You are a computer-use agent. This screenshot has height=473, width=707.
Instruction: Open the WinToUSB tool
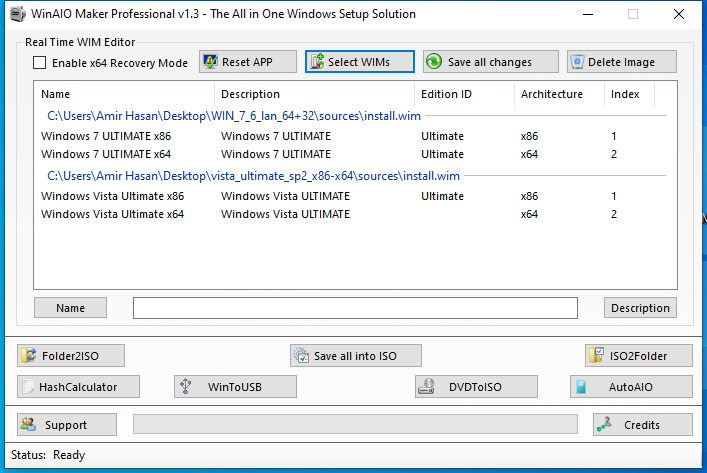[x=235, y=386]
